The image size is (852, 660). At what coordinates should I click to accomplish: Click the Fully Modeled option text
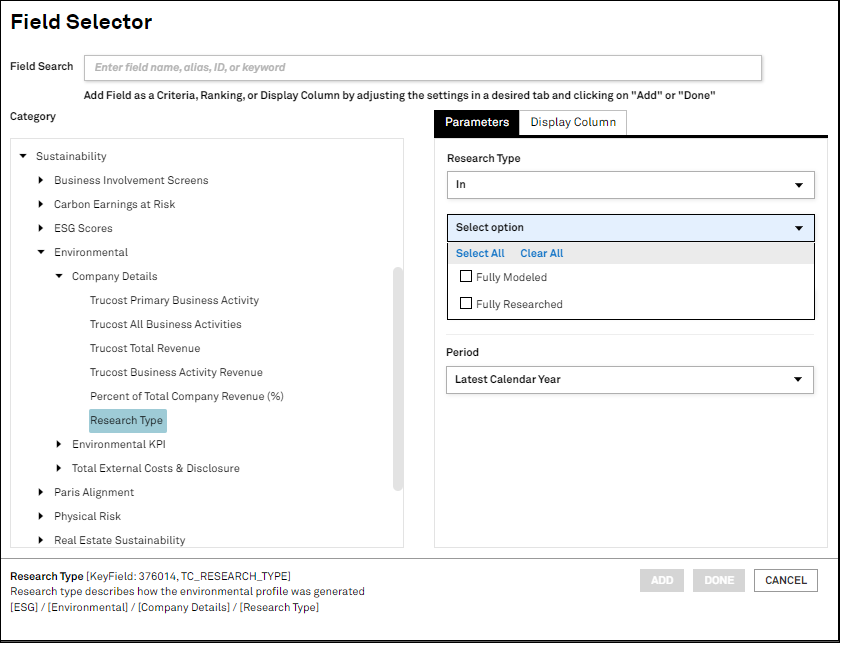[511, 277]
